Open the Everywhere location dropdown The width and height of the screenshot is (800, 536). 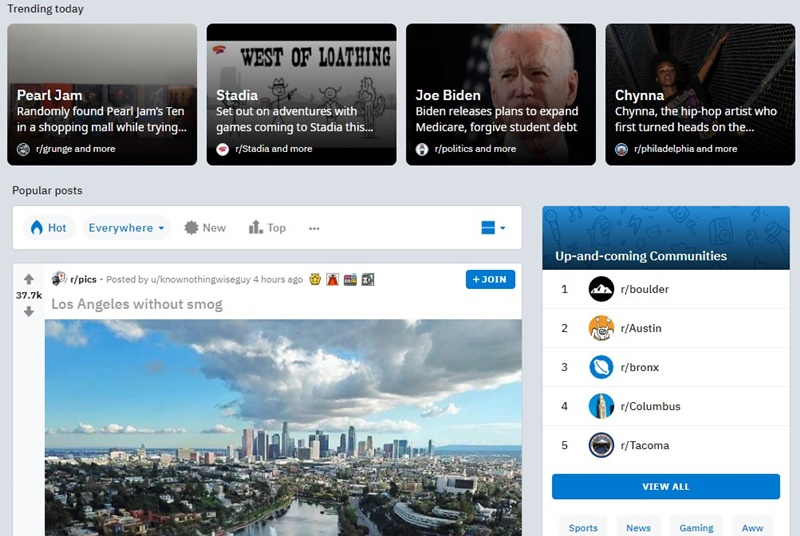click(x=126, y=228)
